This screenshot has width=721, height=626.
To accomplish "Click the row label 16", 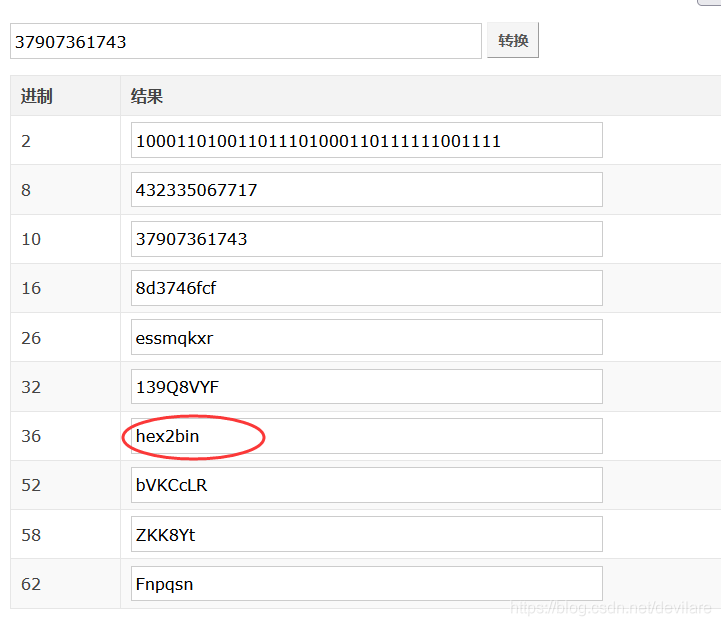I will (x=31, y=288).
